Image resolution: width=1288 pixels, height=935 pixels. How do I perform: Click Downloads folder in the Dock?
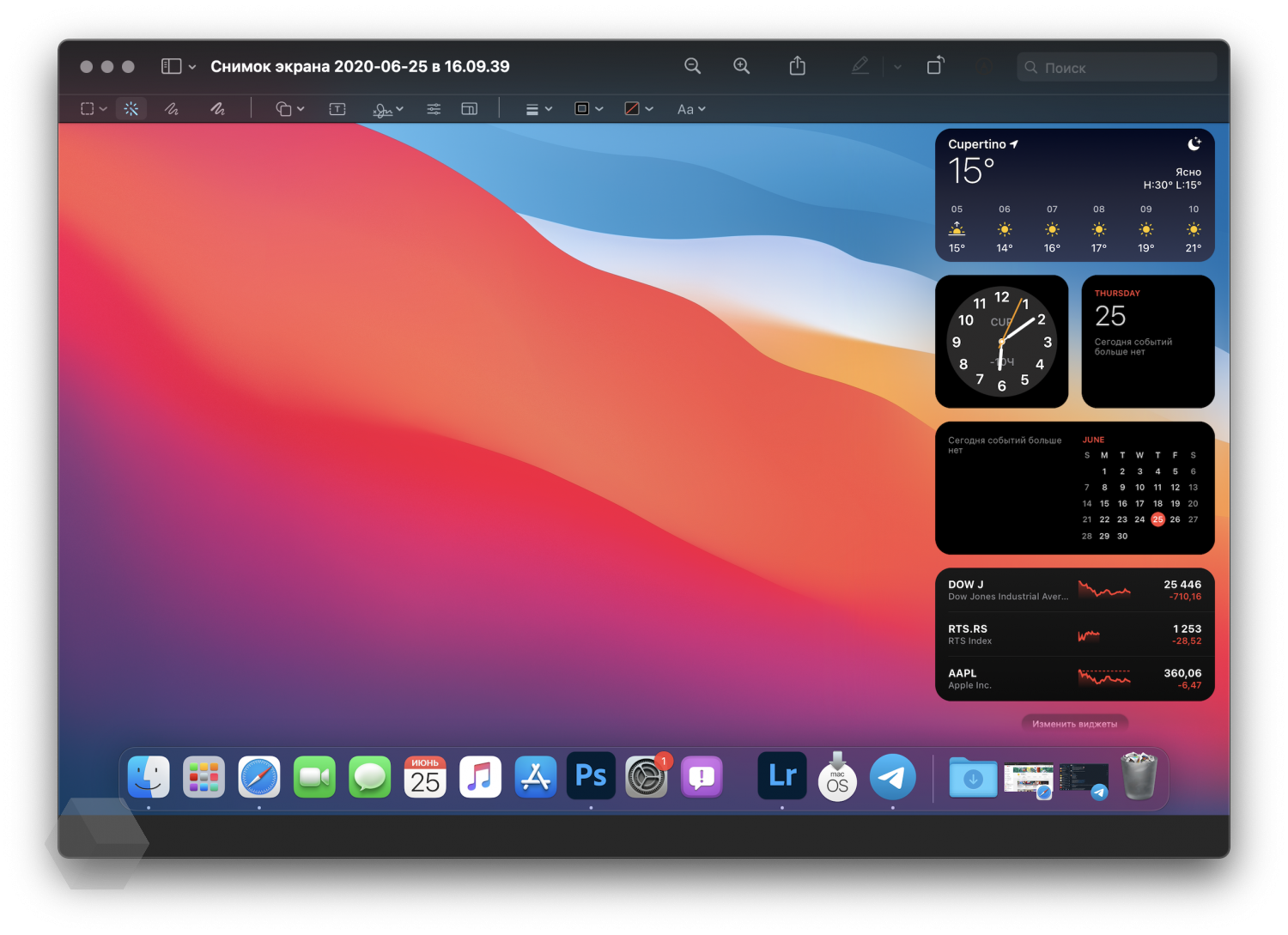(973, 778)
